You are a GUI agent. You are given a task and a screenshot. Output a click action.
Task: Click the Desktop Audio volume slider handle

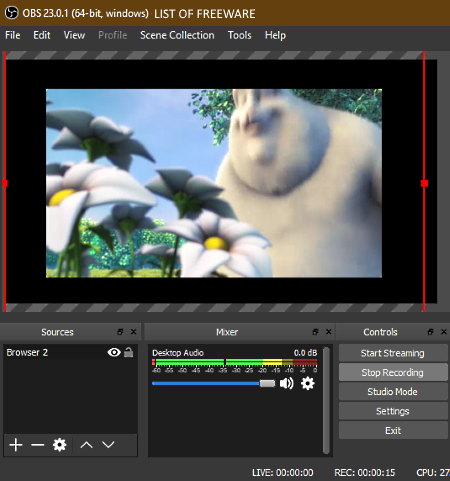(267, 383)
